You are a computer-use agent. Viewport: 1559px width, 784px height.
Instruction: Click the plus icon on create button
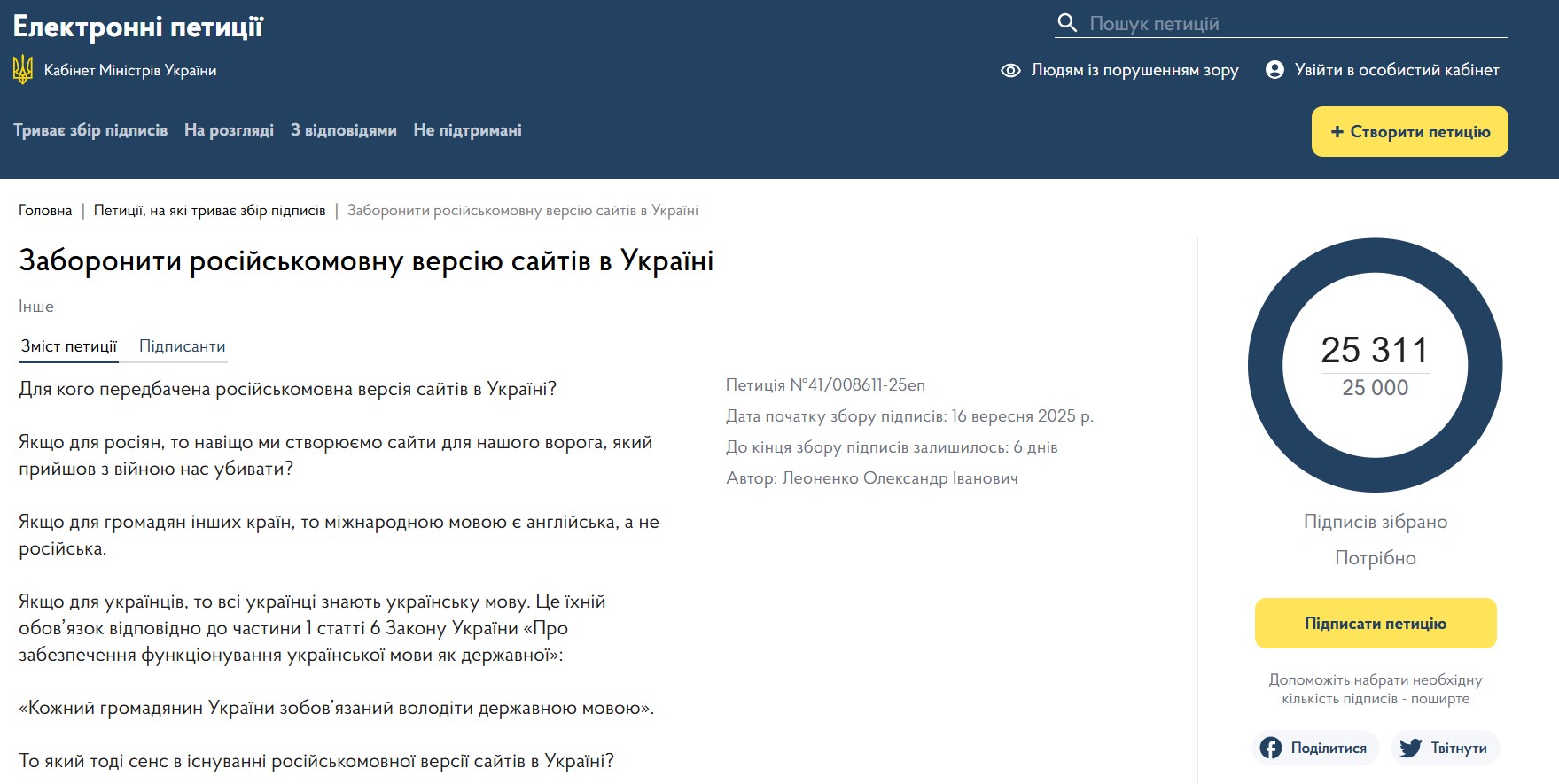[1337, 132]
